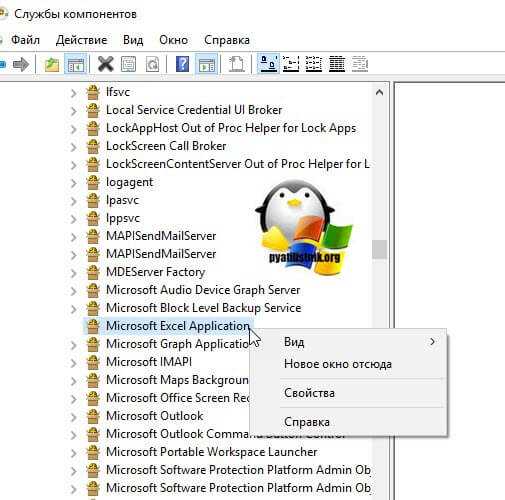The image size is (505, 500).
Task: Expand the LockScreen Call Broker node
Action: [x=74, y=147]
